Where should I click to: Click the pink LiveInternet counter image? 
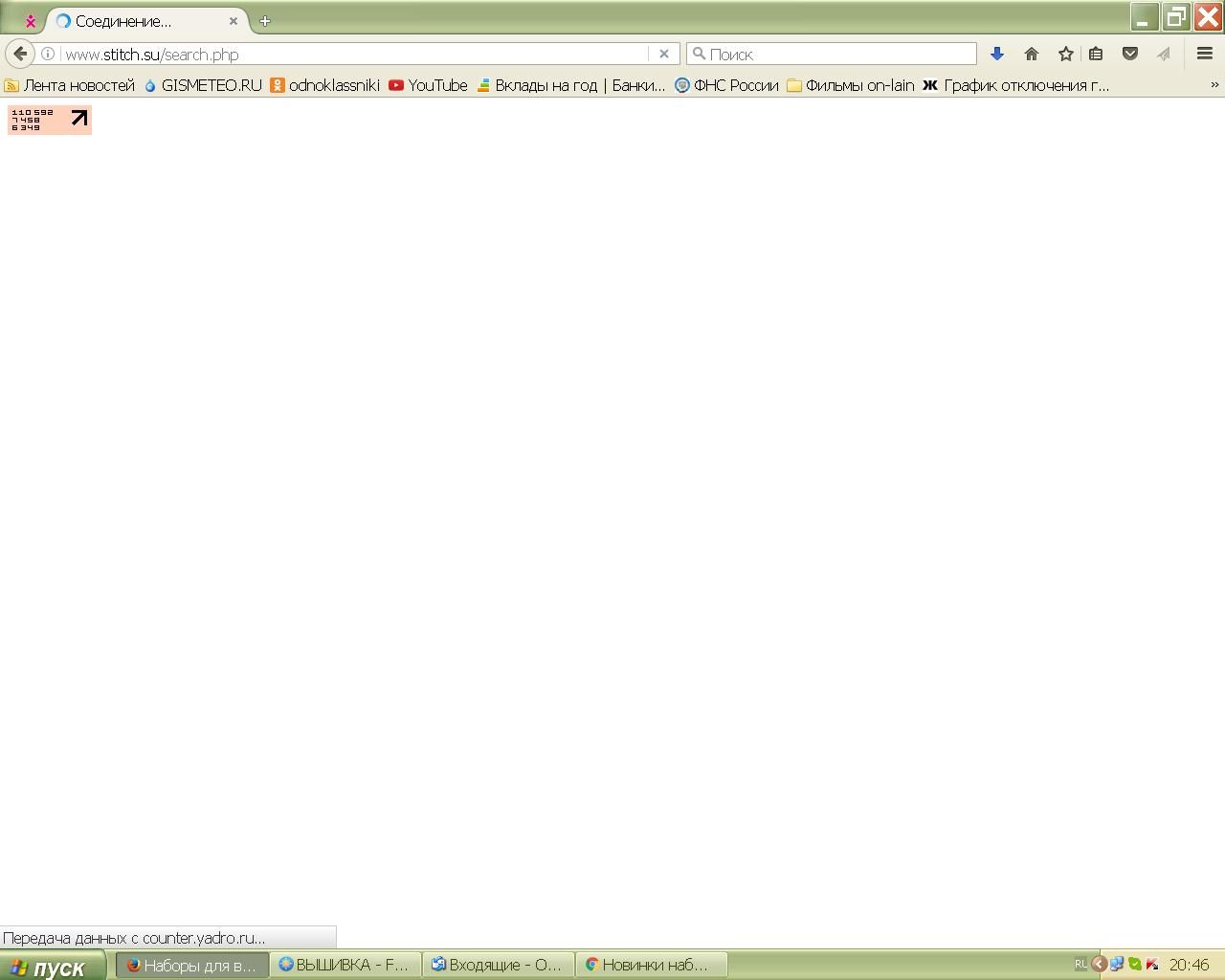tap(50, 120)
